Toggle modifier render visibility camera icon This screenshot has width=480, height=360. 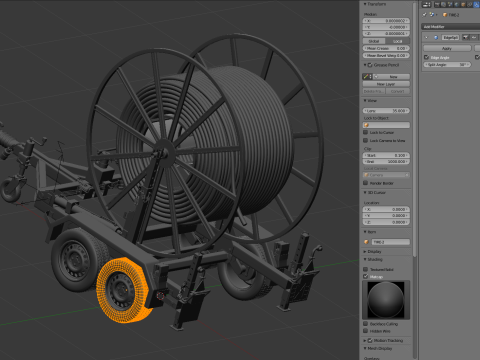pyautogui.click(x=466, y=37)
